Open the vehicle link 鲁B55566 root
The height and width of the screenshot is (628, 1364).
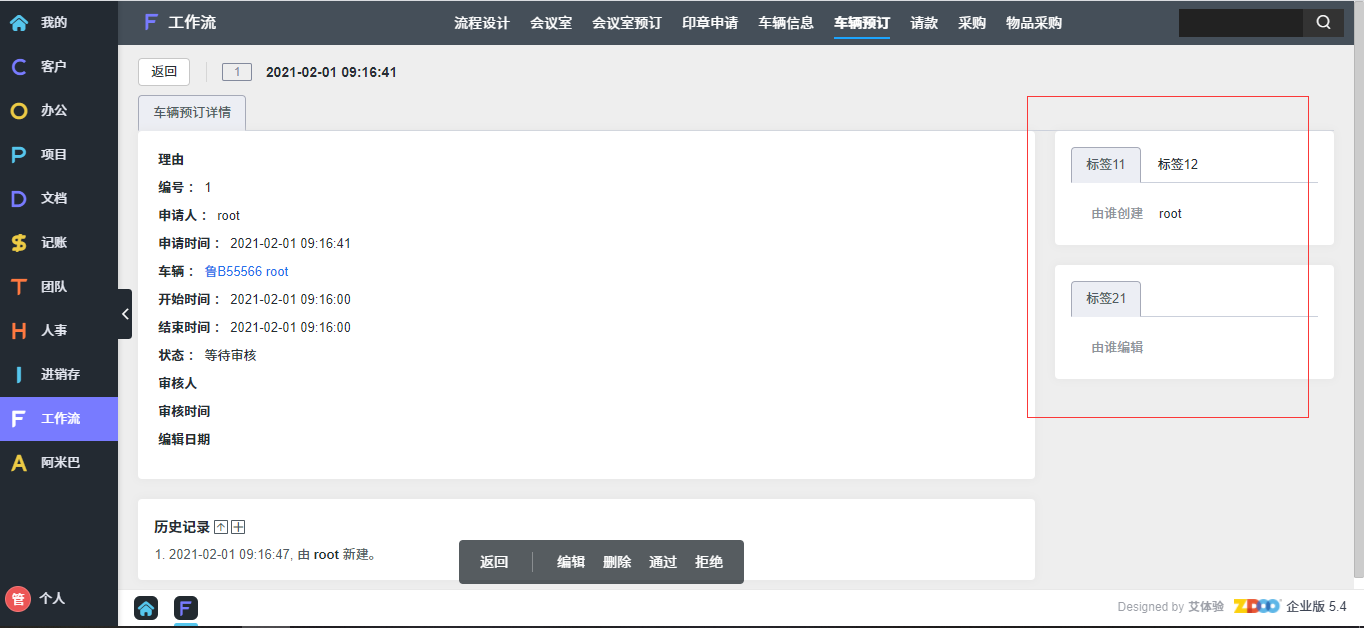point(246,272)
